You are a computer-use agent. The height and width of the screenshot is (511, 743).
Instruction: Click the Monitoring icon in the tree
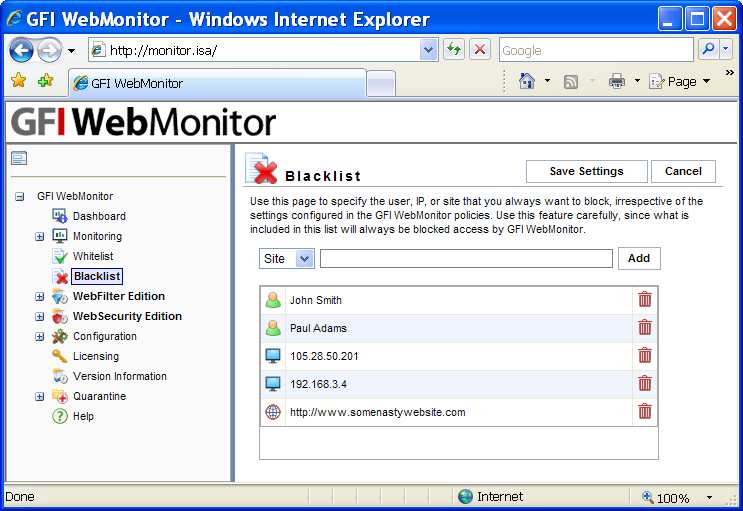pyautogui.click(x=60, y=236)
